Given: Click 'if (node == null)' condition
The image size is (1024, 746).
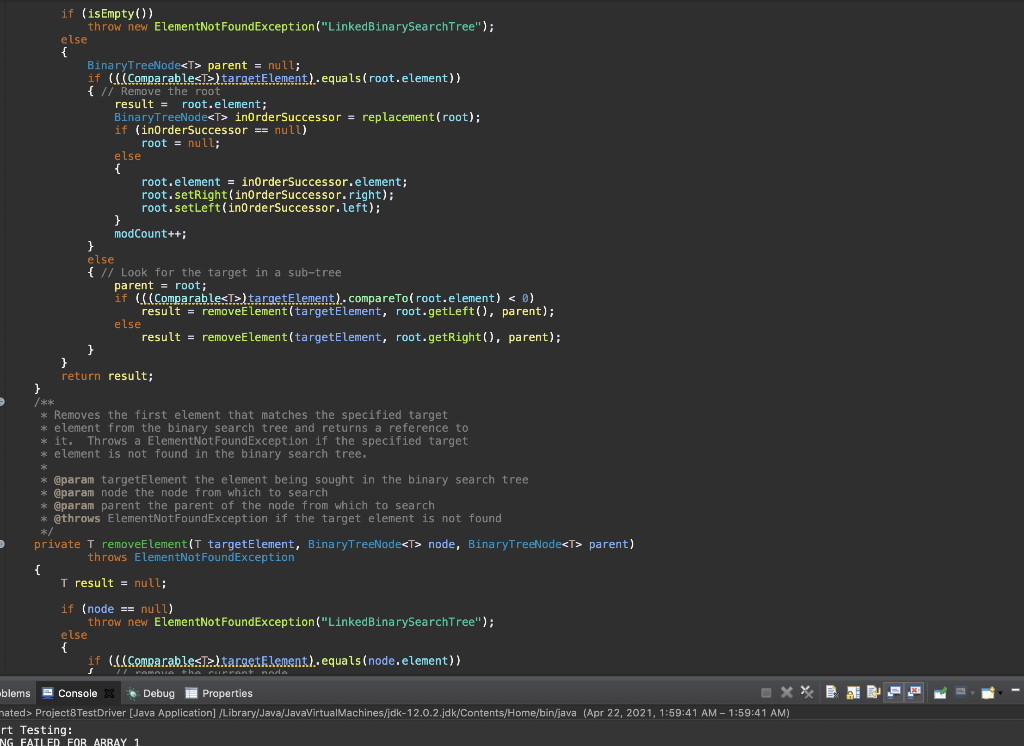Looking at the screenshot, I should (118, 609).
